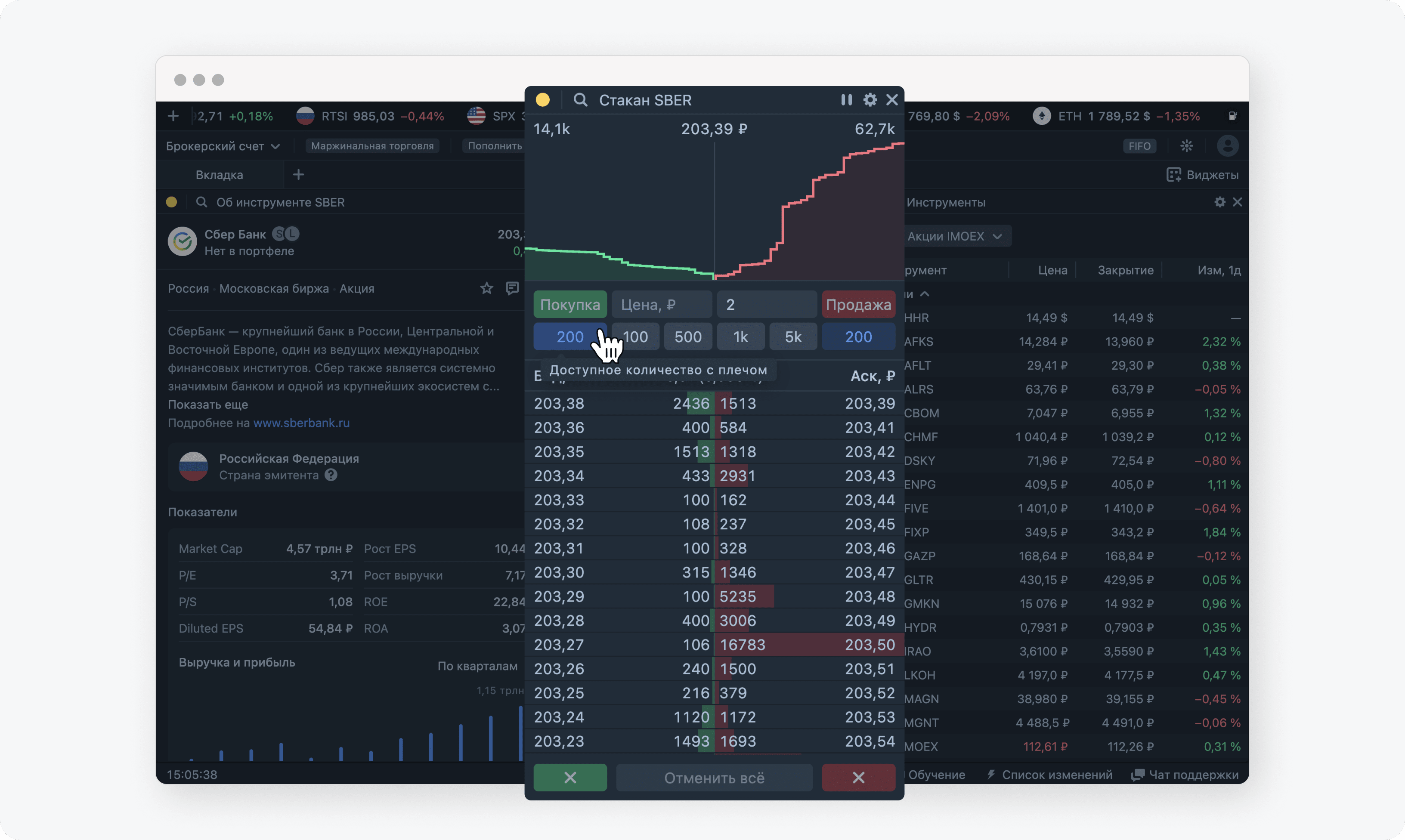The height and width of the screenshot is (840, 1405).
Task: Select GAZP row in Инструменты list
Action: pos(1076,556)
